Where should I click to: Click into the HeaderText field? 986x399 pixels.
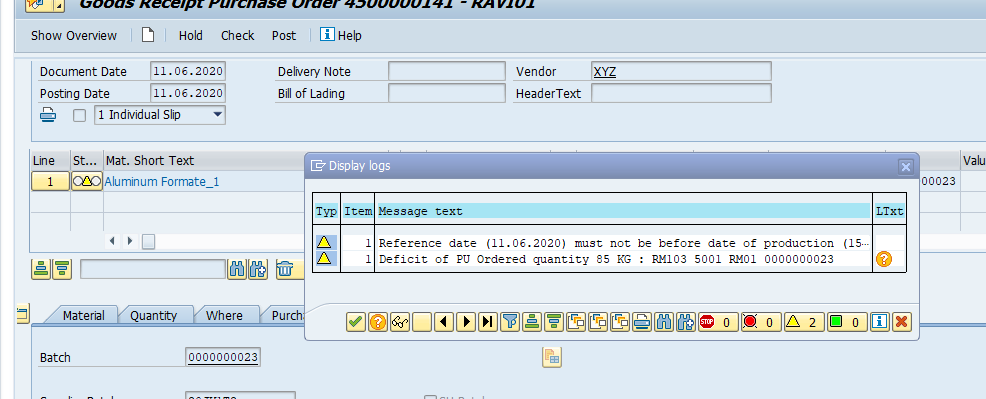tap(681, 93)
